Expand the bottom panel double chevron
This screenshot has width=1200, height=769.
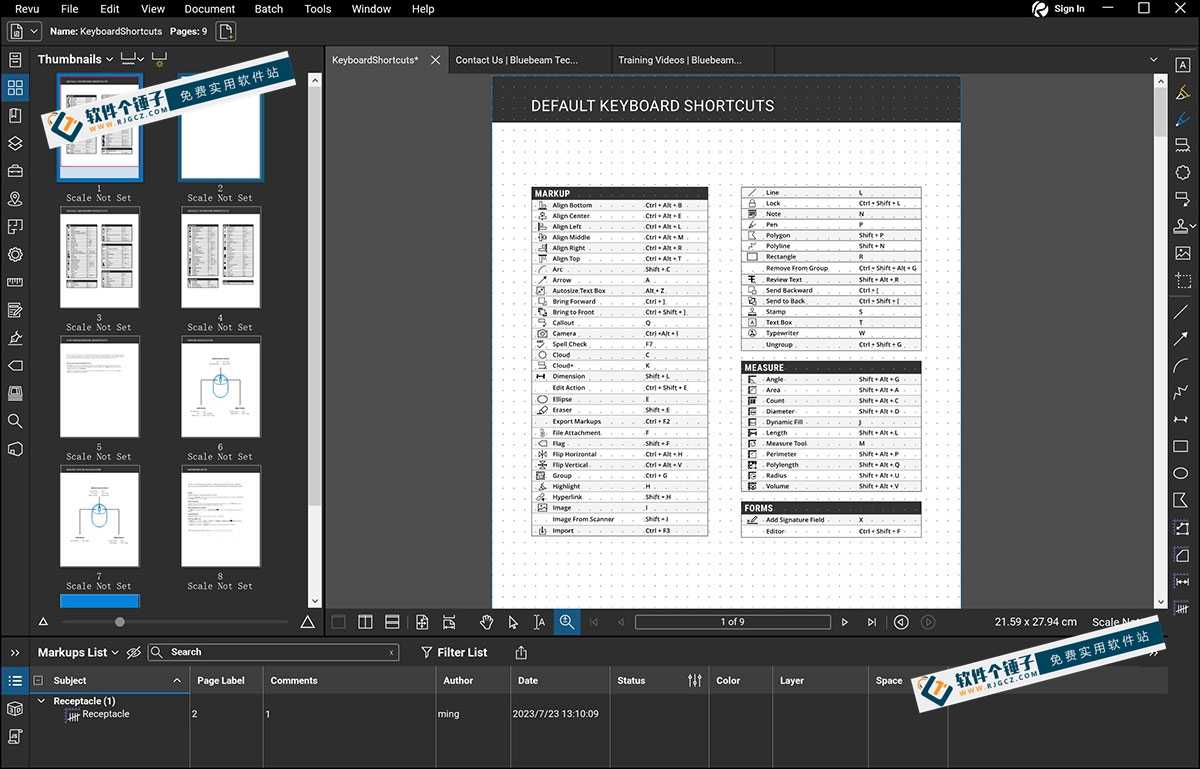pyautogui.click(x=15, y=652)
